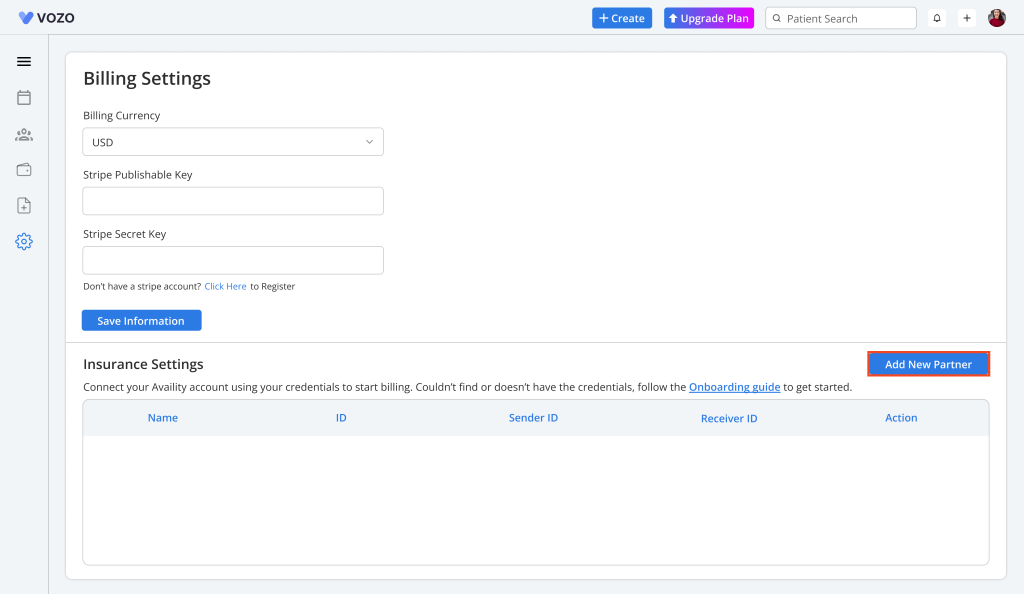
Task: Follow the Click Here register link
Action: coord(225,287)
